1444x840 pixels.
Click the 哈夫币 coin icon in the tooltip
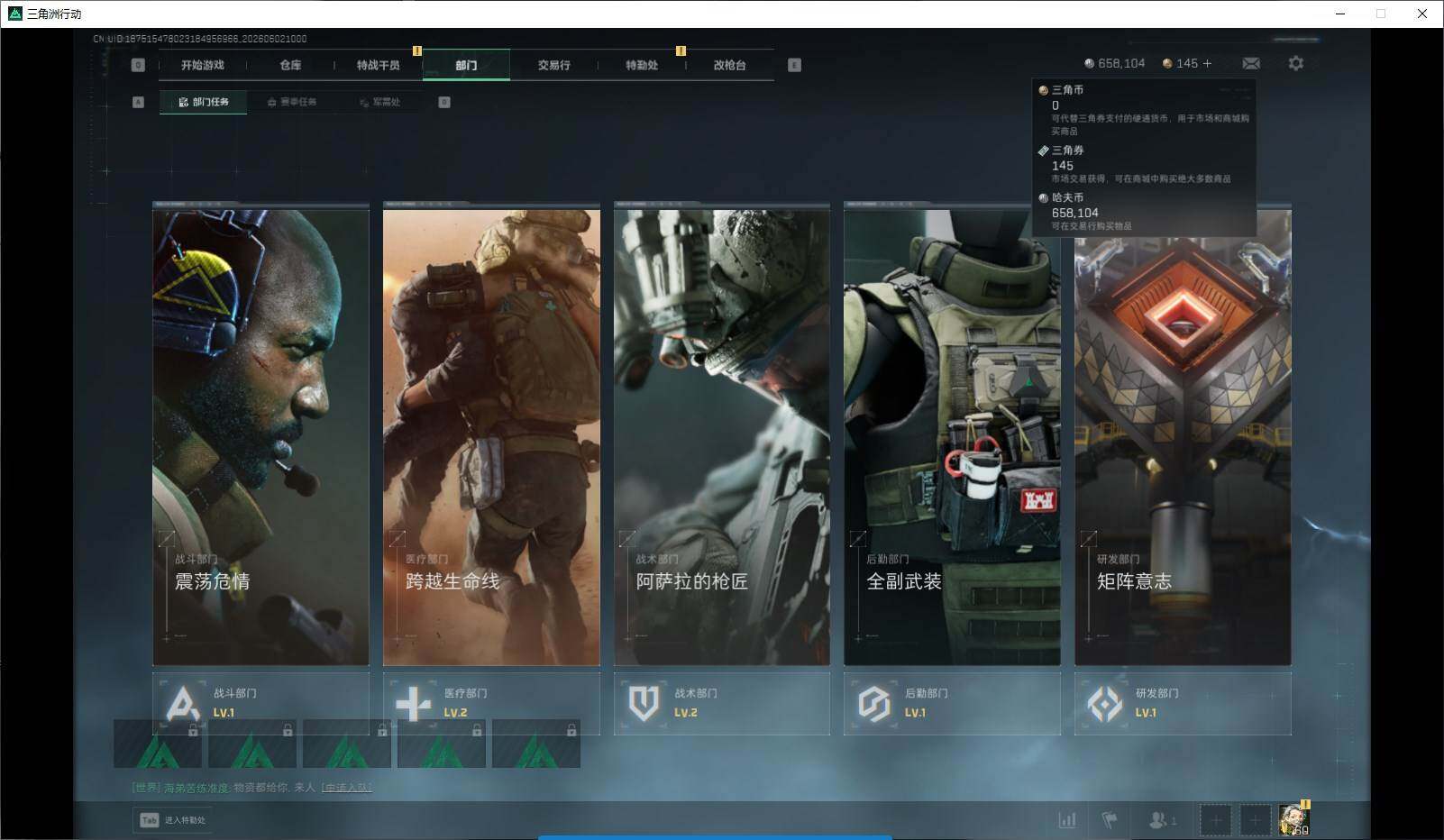1043,197
